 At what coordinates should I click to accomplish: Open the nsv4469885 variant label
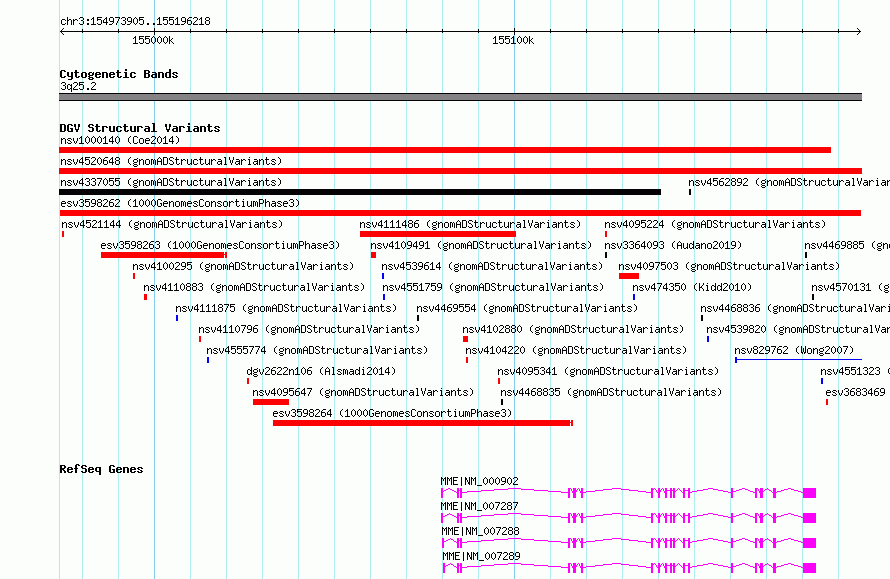[847, 245]
